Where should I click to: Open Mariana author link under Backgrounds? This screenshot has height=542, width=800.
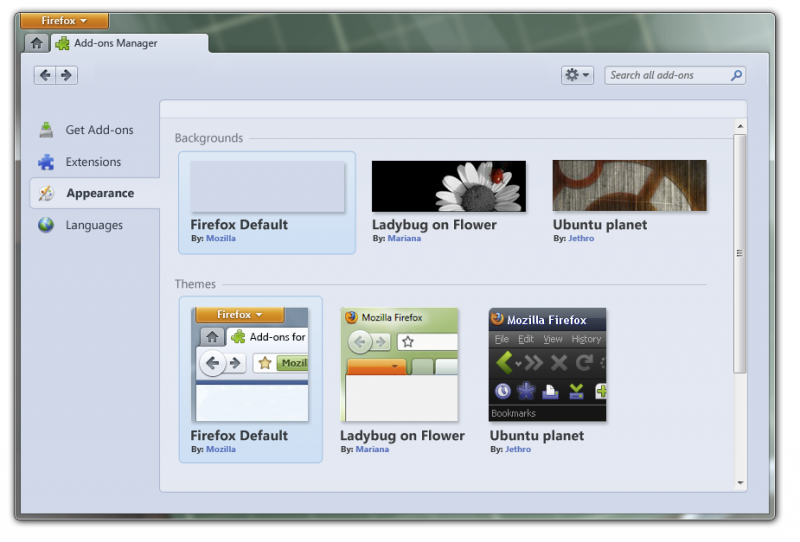point(404,238)
